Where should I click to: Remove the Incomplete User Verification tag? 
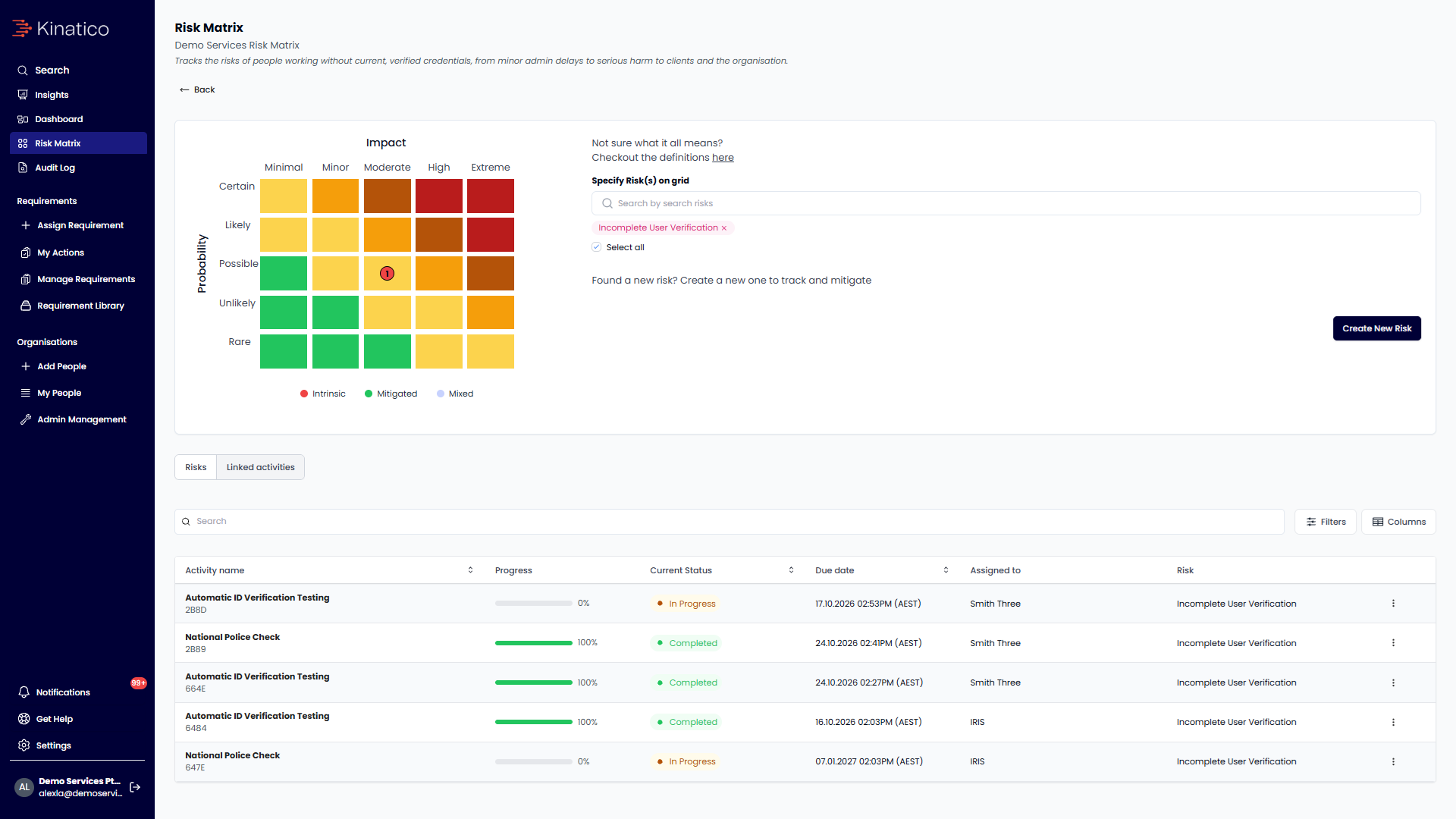[724, 228]
